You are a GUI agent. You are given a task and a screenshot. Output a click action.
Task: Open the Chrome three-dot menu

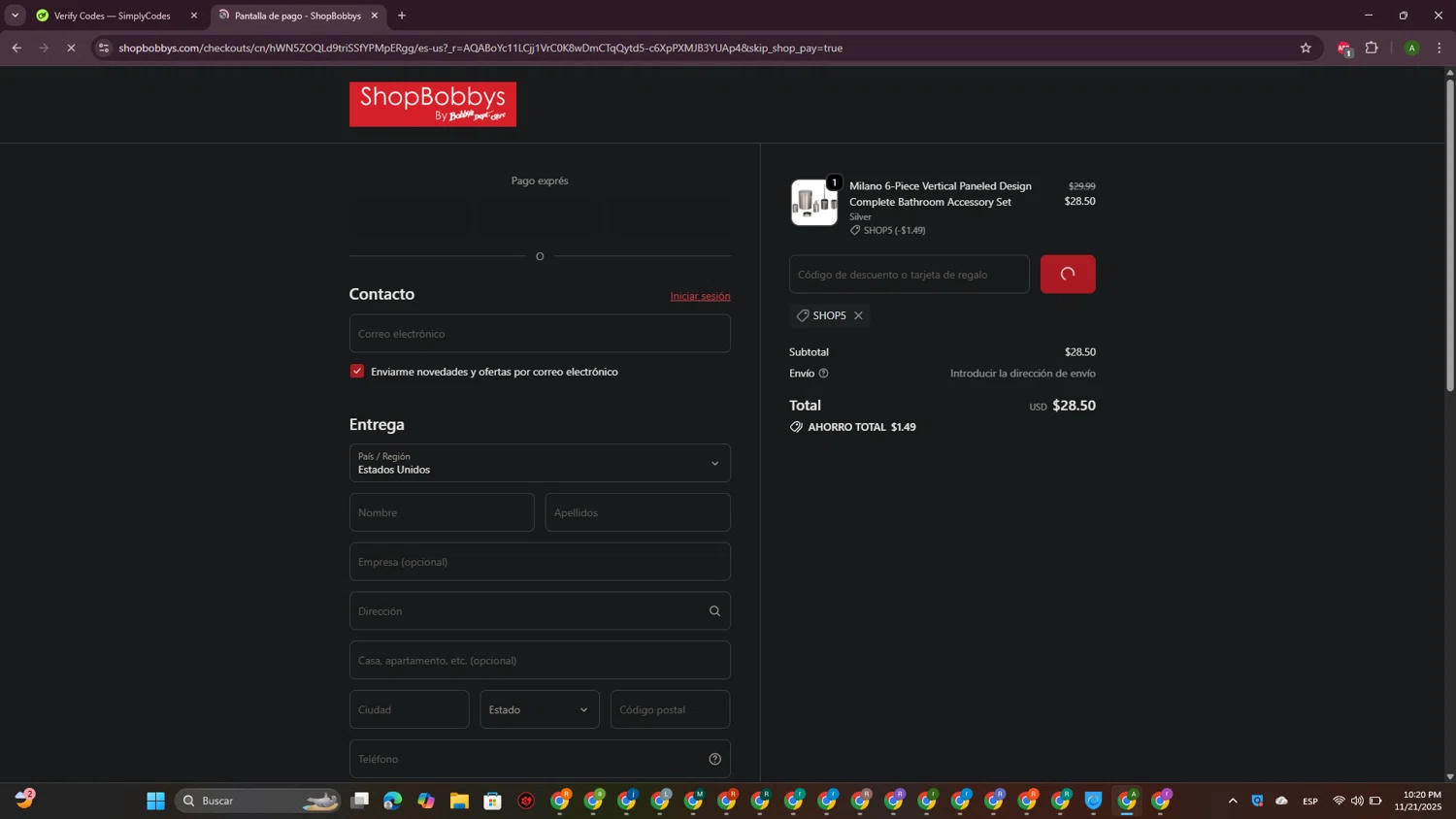(1439, 48)
